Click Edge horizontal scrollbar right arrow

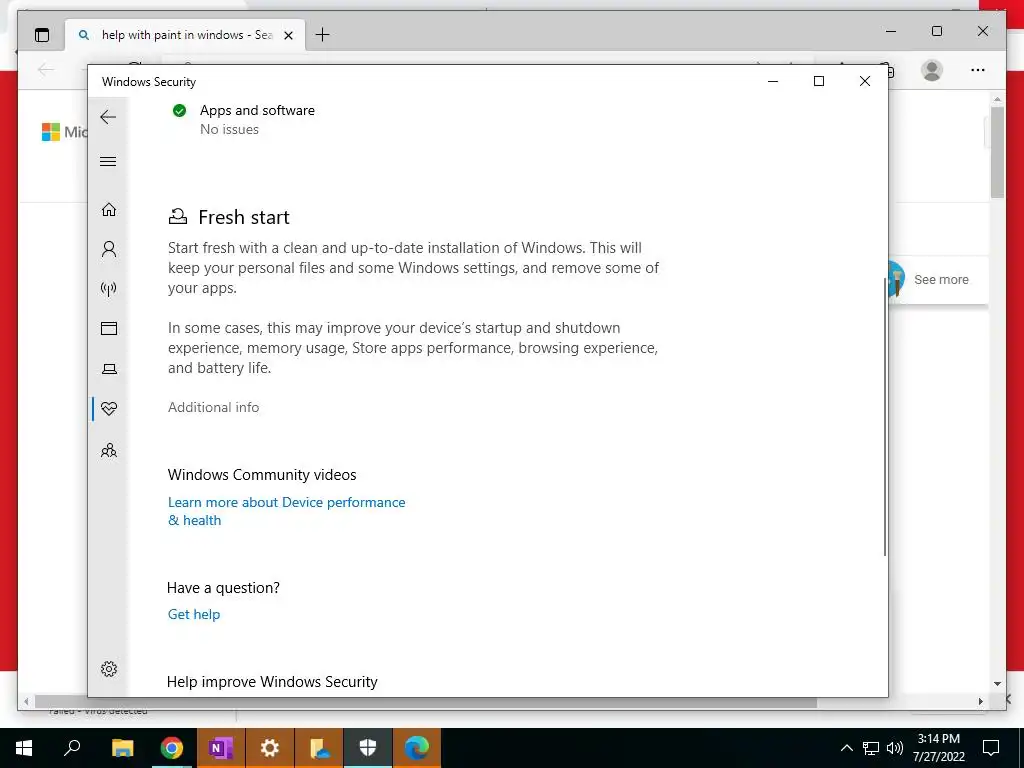click(x=981, y=701)
